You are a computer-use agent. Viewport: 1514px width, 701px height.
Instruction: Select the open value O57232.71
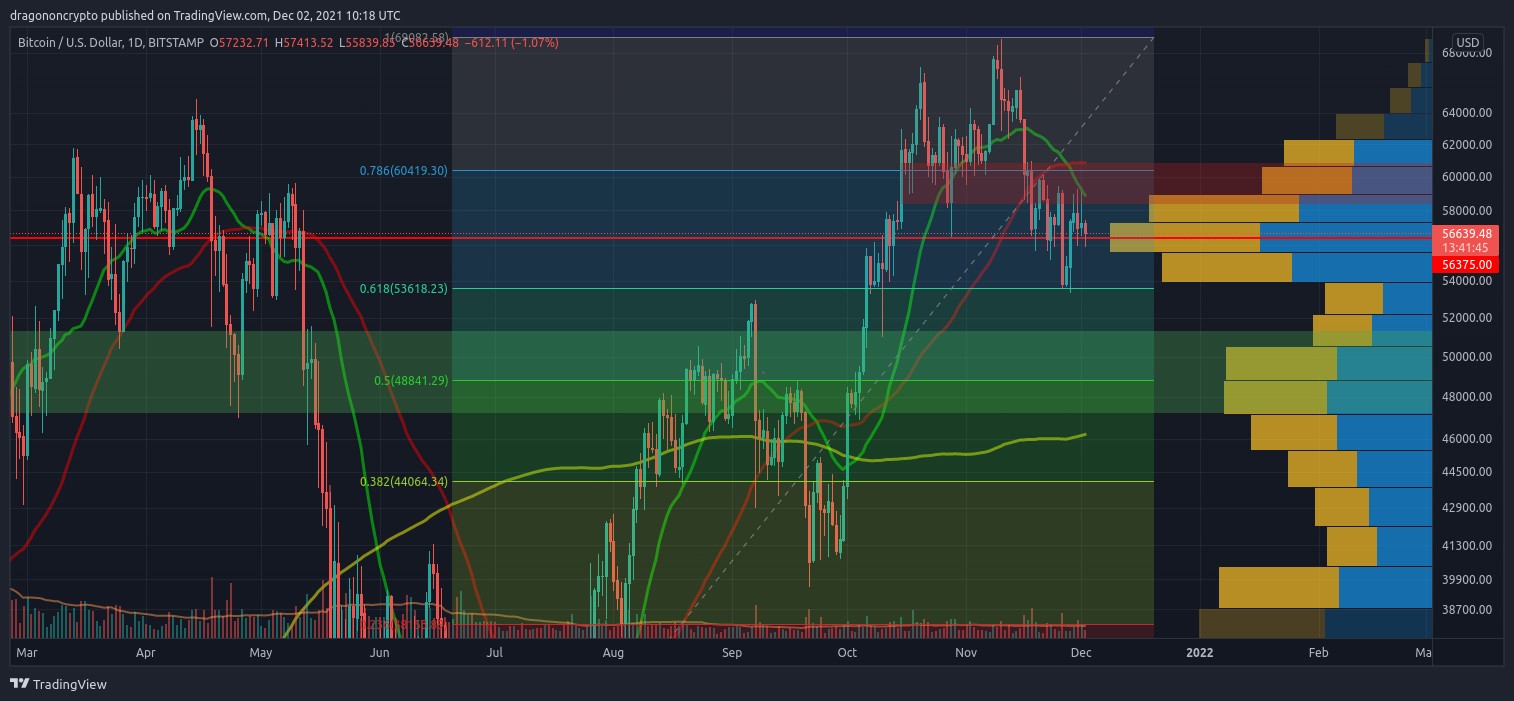240,43
